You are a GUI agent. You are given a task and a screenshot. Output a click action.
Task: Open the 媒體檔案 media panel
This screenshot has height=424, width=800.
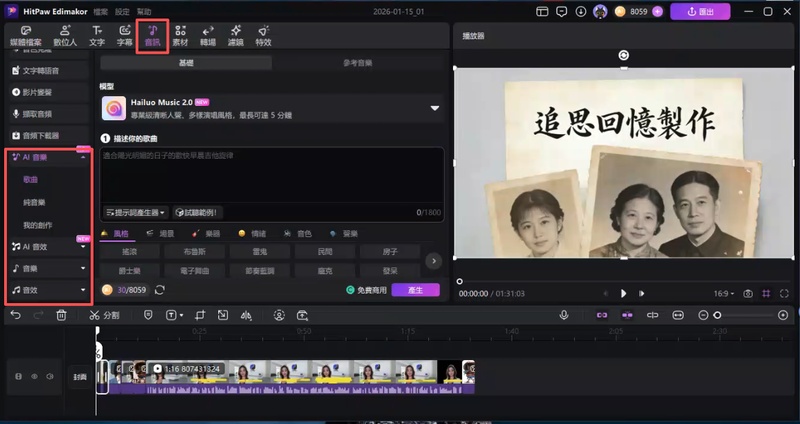26,36
